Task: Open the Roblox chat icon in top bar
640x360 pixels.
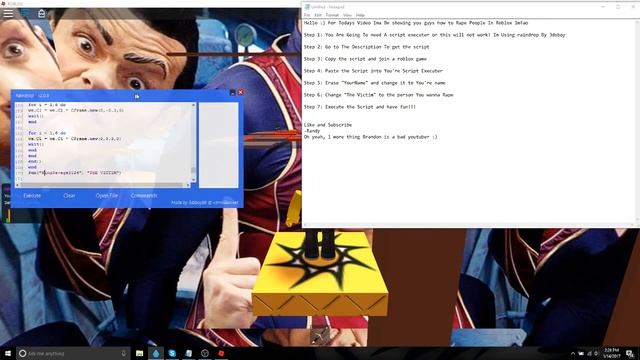Action: tap(25, 13)
